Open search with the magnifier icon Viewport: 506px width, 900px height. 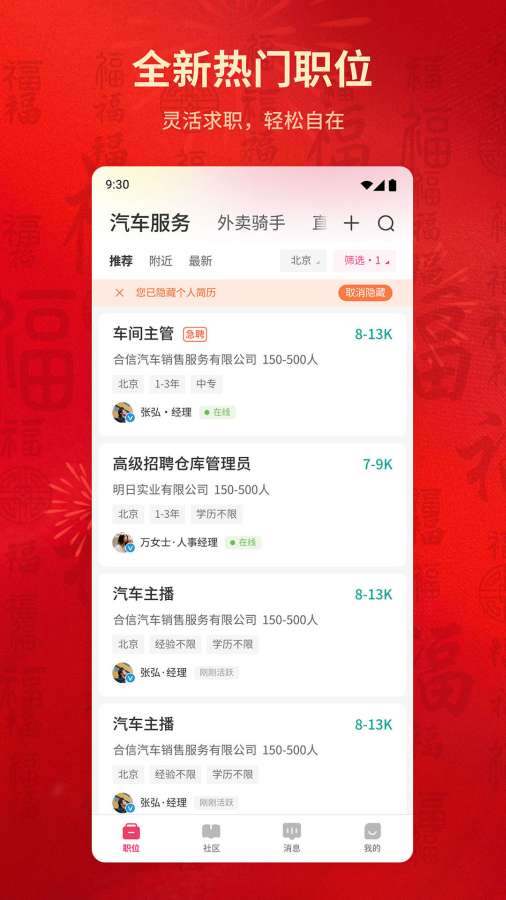[386, 223]
